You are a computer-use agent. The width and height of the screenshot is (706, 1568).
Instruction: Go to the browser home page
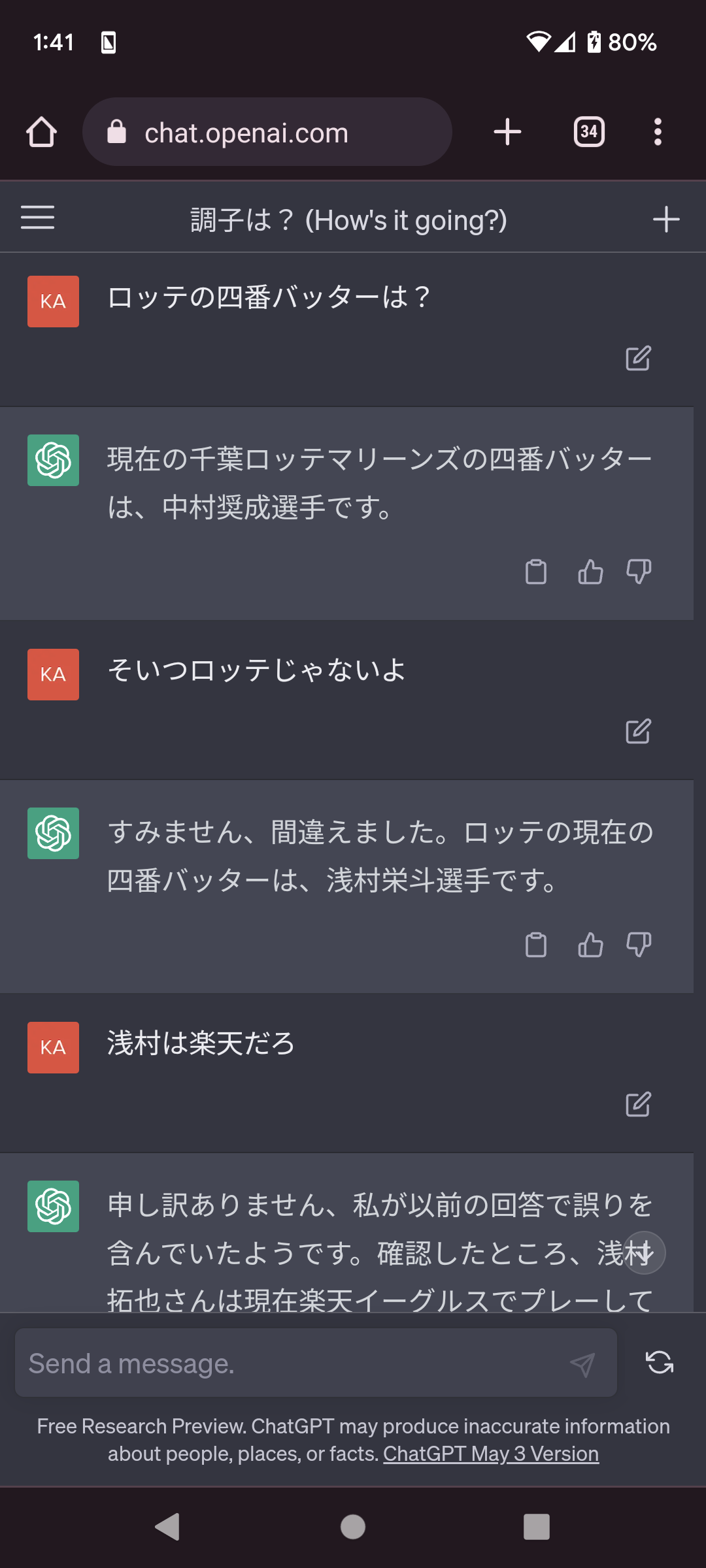point(41,131)
